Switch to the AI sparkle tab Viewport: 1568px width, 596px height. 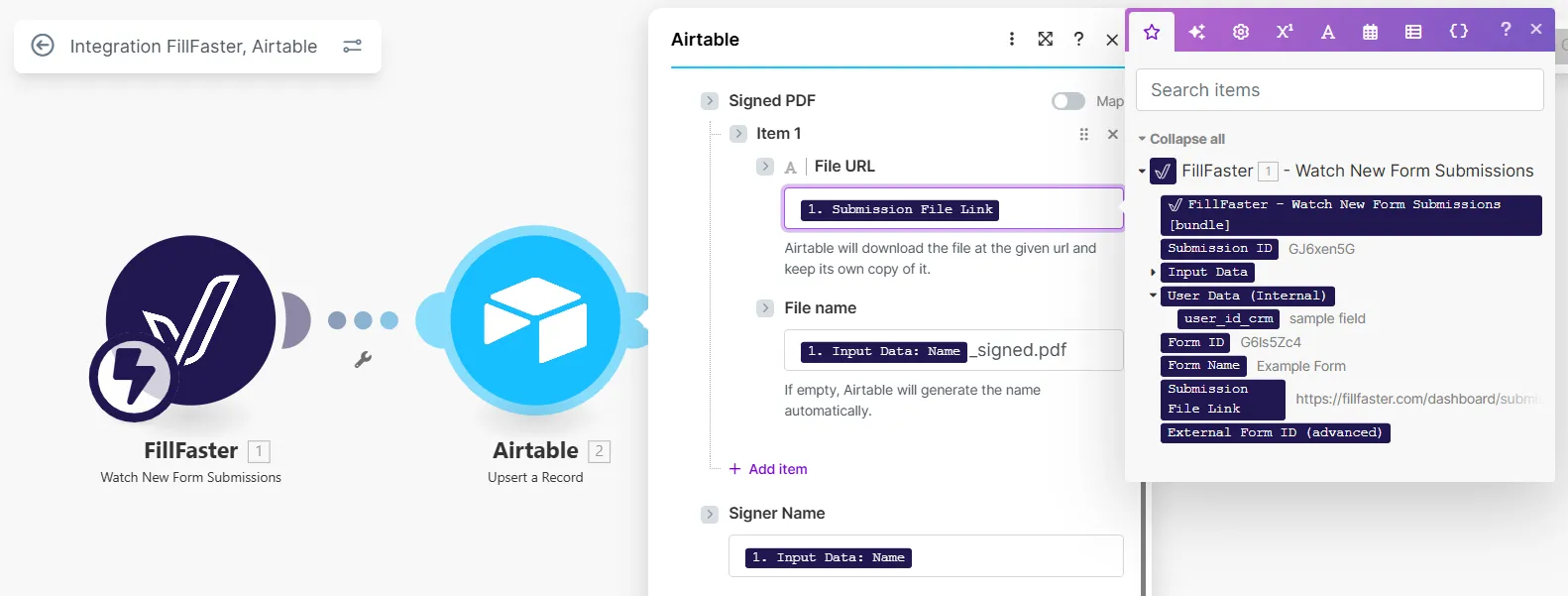point(1197,32)
